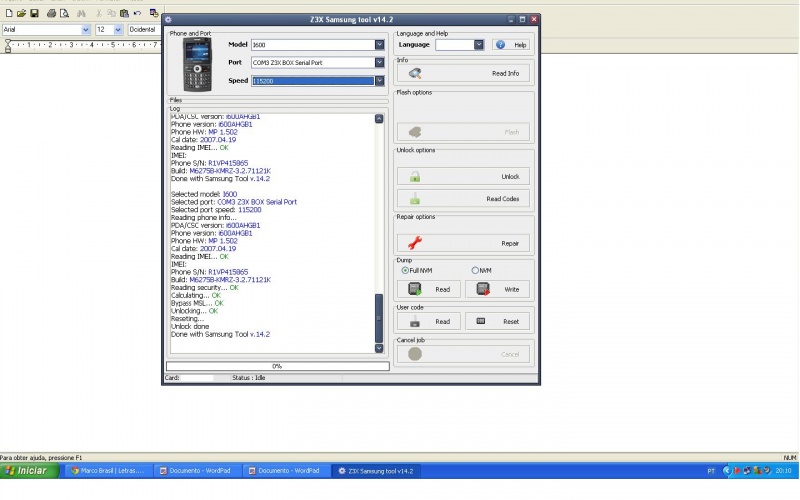Click the red flag tray icon
The width and height of the screenshot is (800, 500).
(x=737, y=470)
